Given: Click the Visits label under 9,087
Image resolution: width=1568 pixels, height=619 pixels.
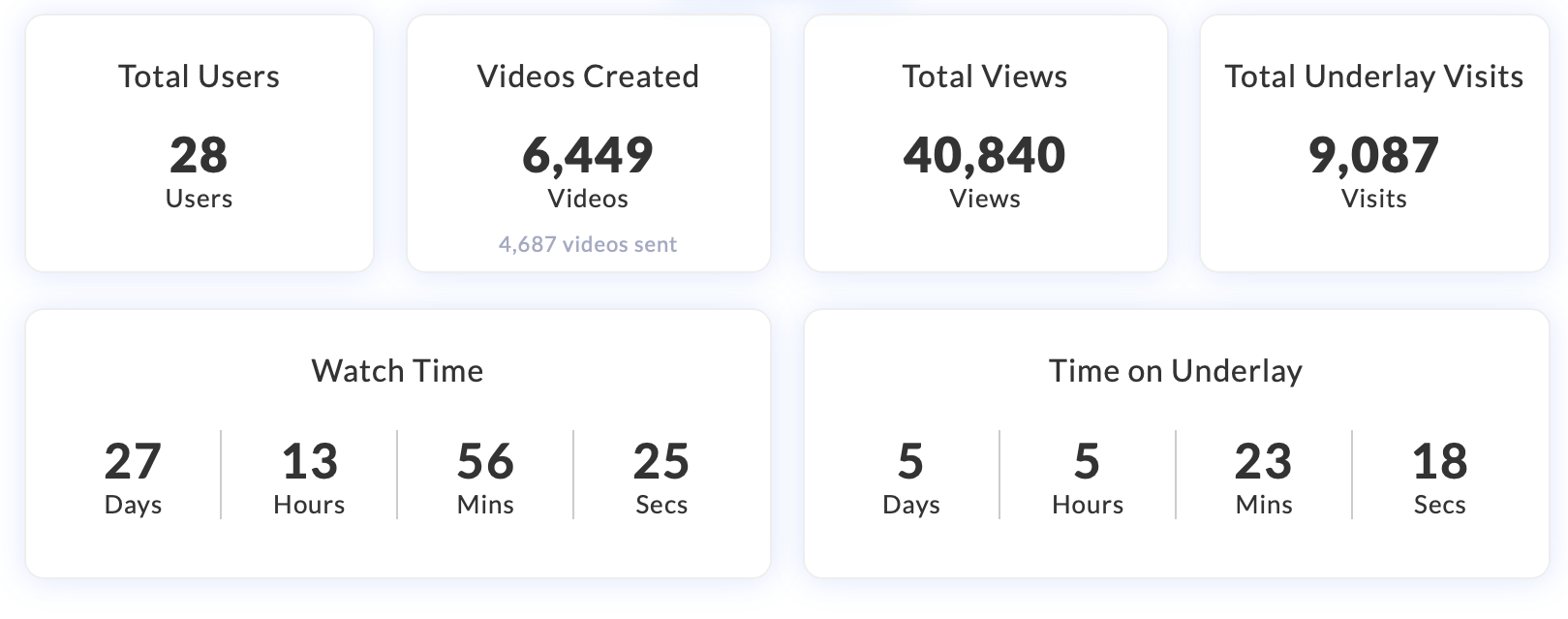Looking at the screenshot, I should (x=1373, y=199).
